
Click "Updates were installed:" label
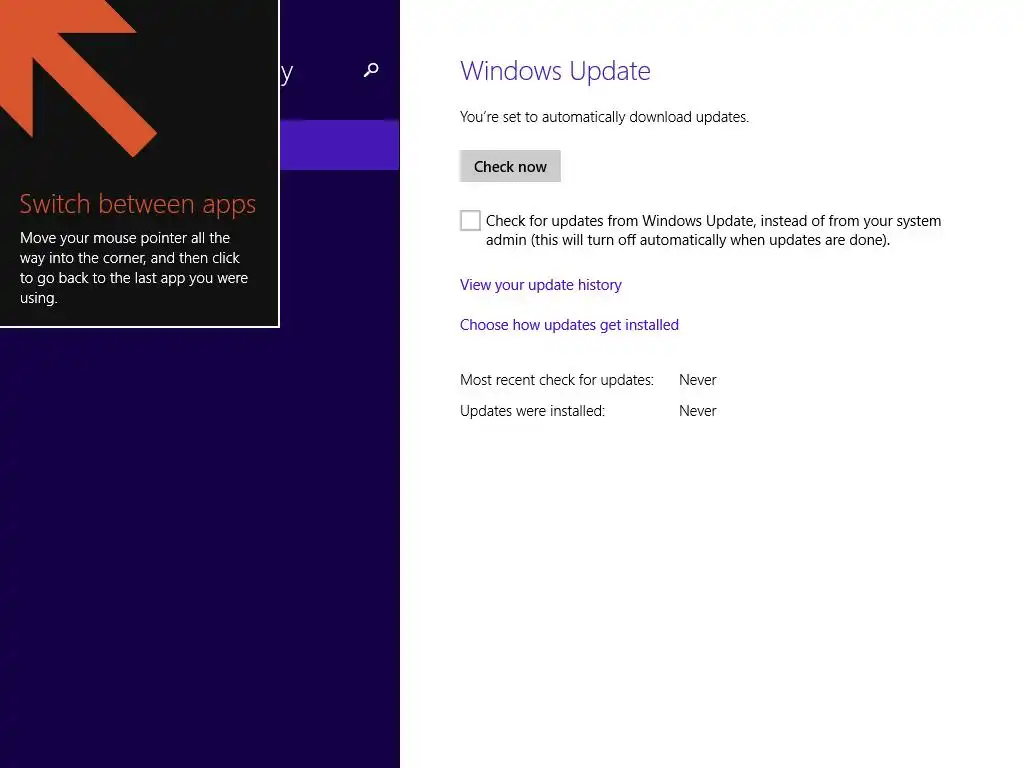(x=532, y=411)
